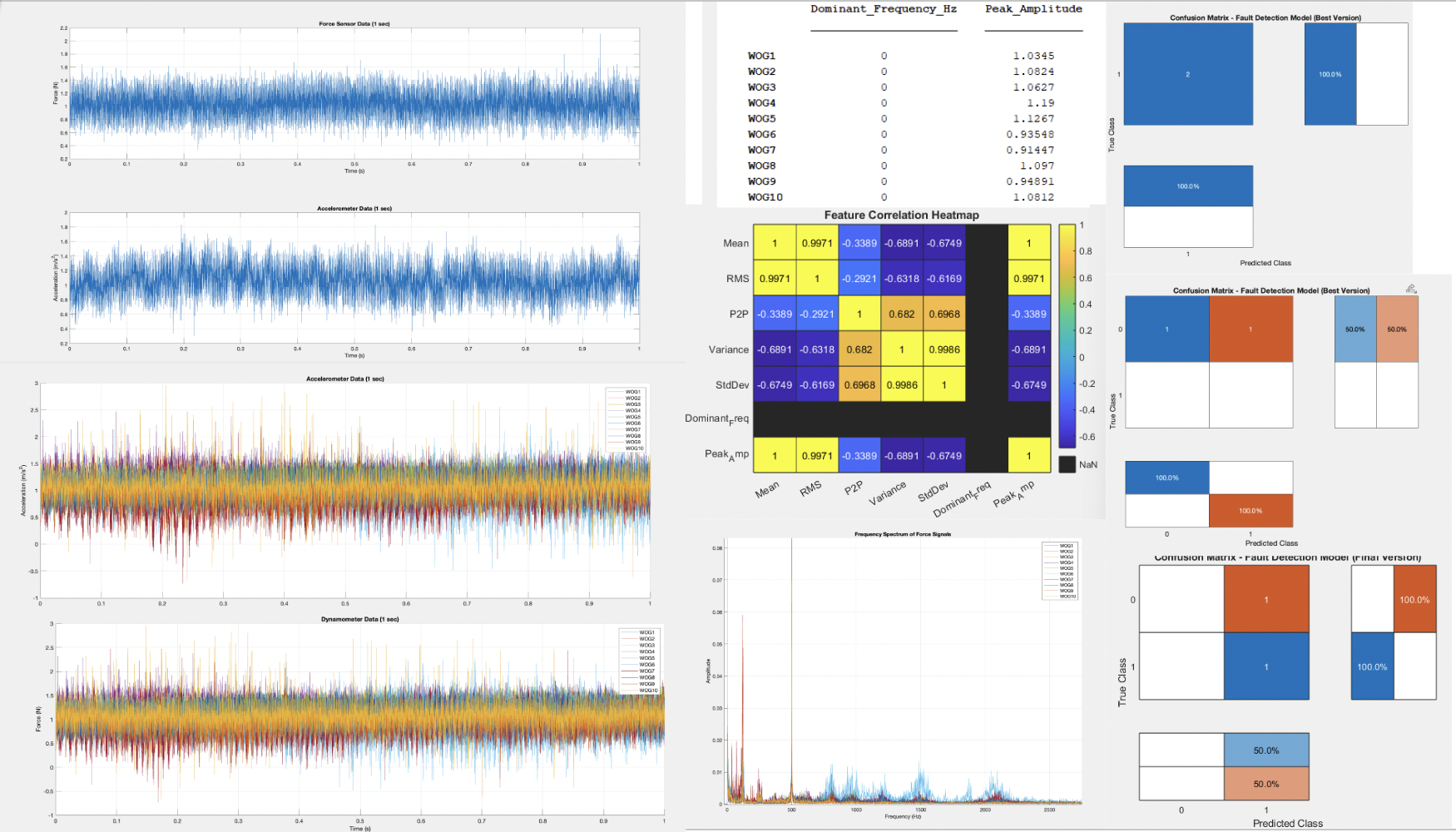This screenshot has width=1456, height=832.
Task: Click the legend in the frequency spectrum plot
Action: (1060, 571)
